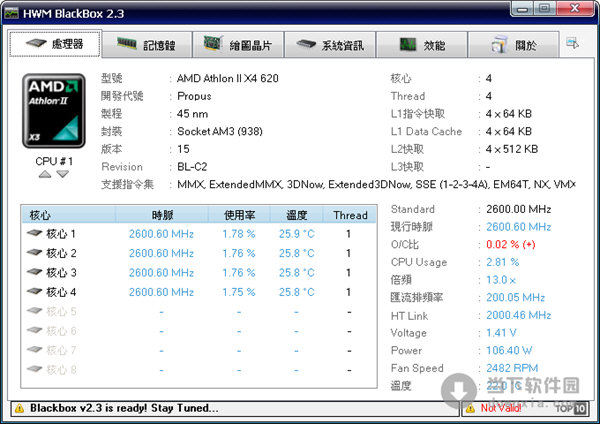This screenshot has height=424, width=600.
Task: Click the Power value 106.40 W
Action: click(509, 350)
